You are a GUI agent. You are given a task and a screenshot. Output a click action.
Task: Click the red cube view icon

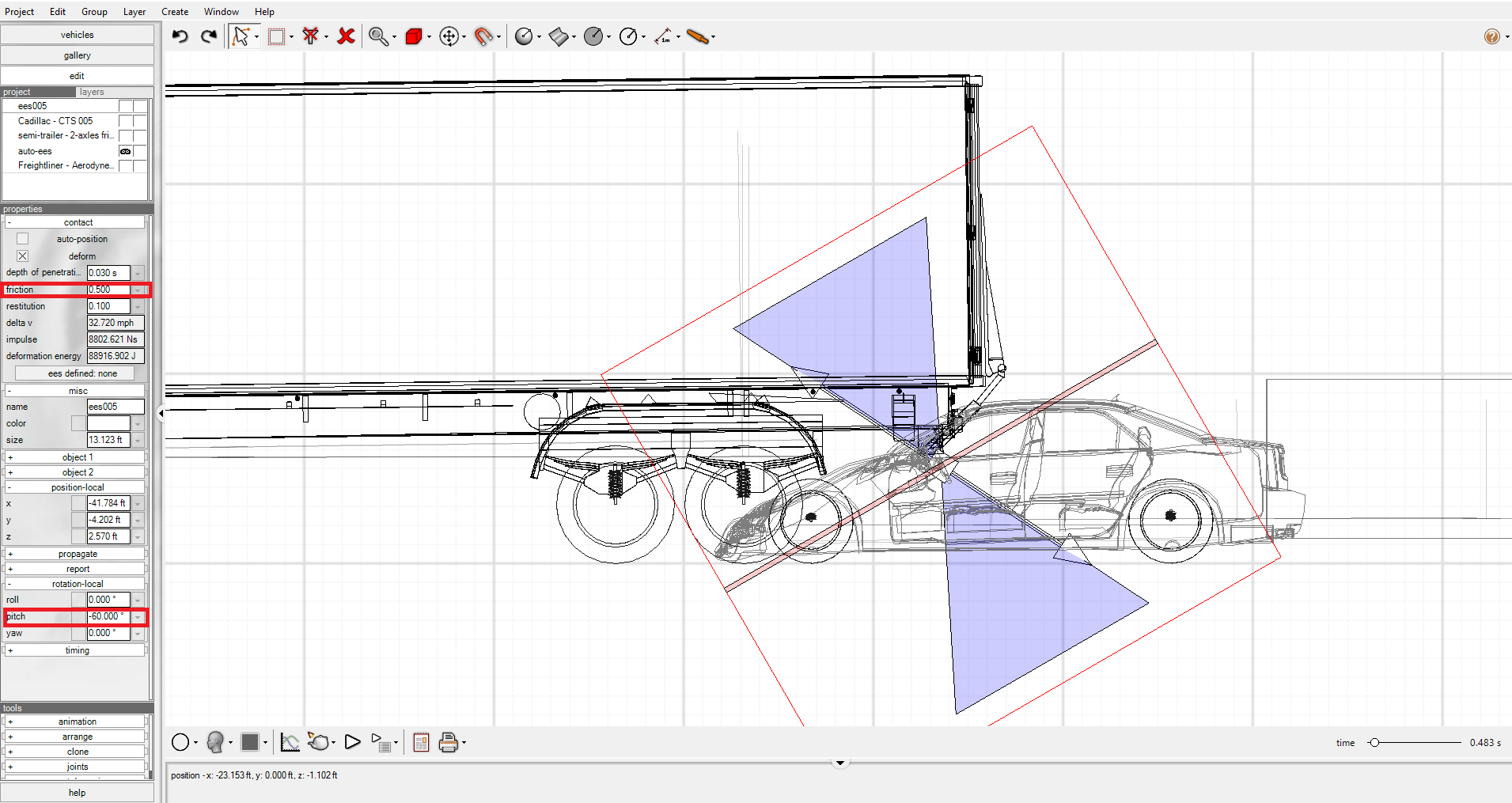pyautogui.click(x=414, y=36)
